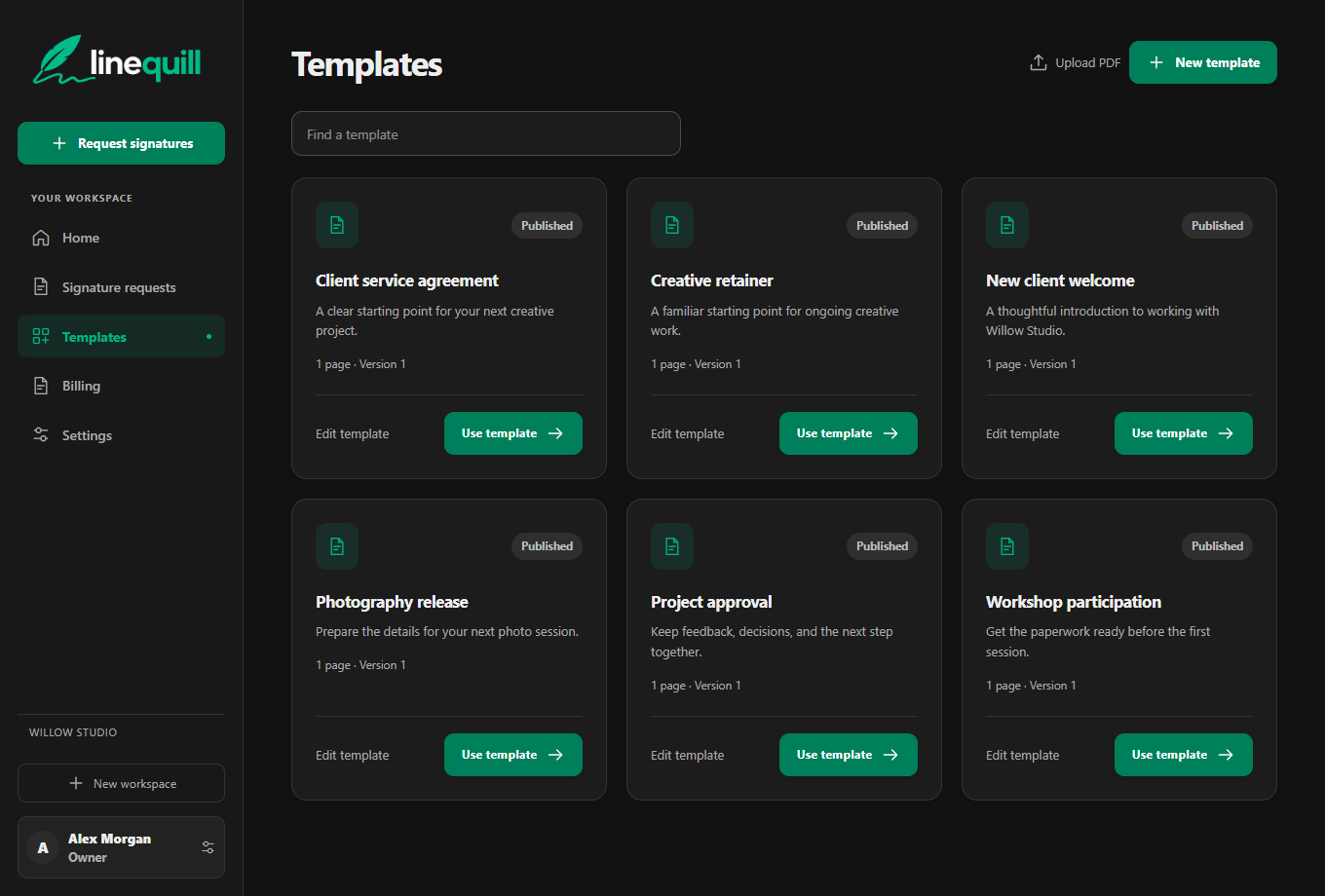Focus the Find a template search field
The height and width of the screenshot is (896, 1325).
point(486,134)
